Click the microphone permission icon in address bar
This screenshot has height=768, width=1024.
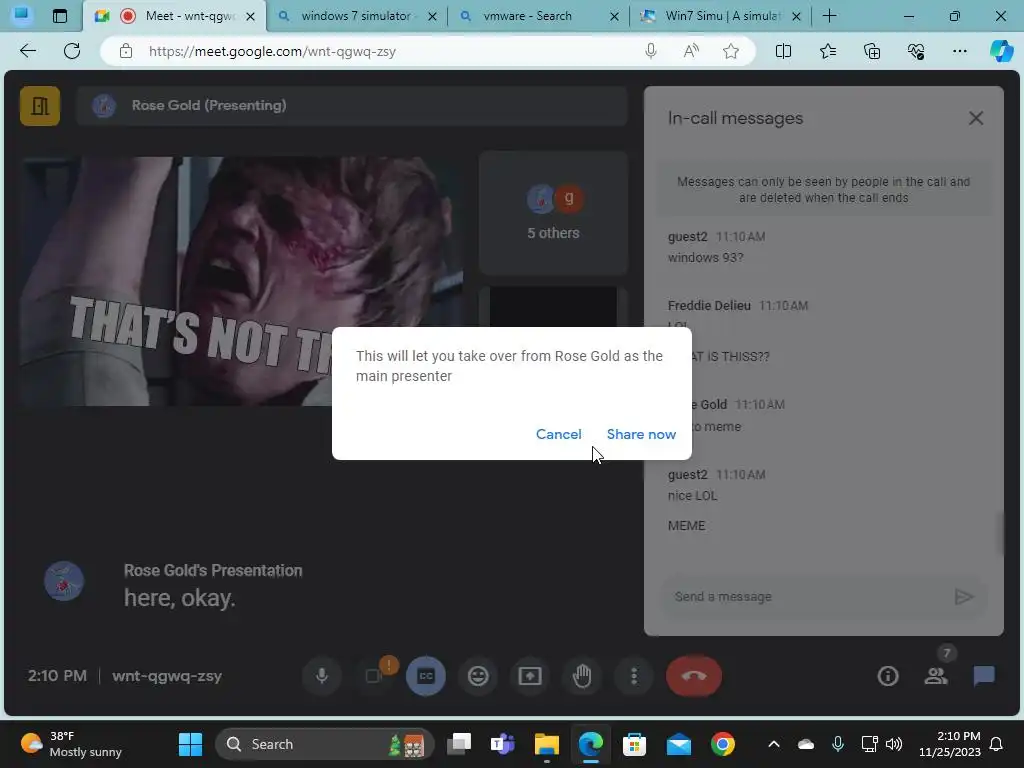(x=650, y=51)
